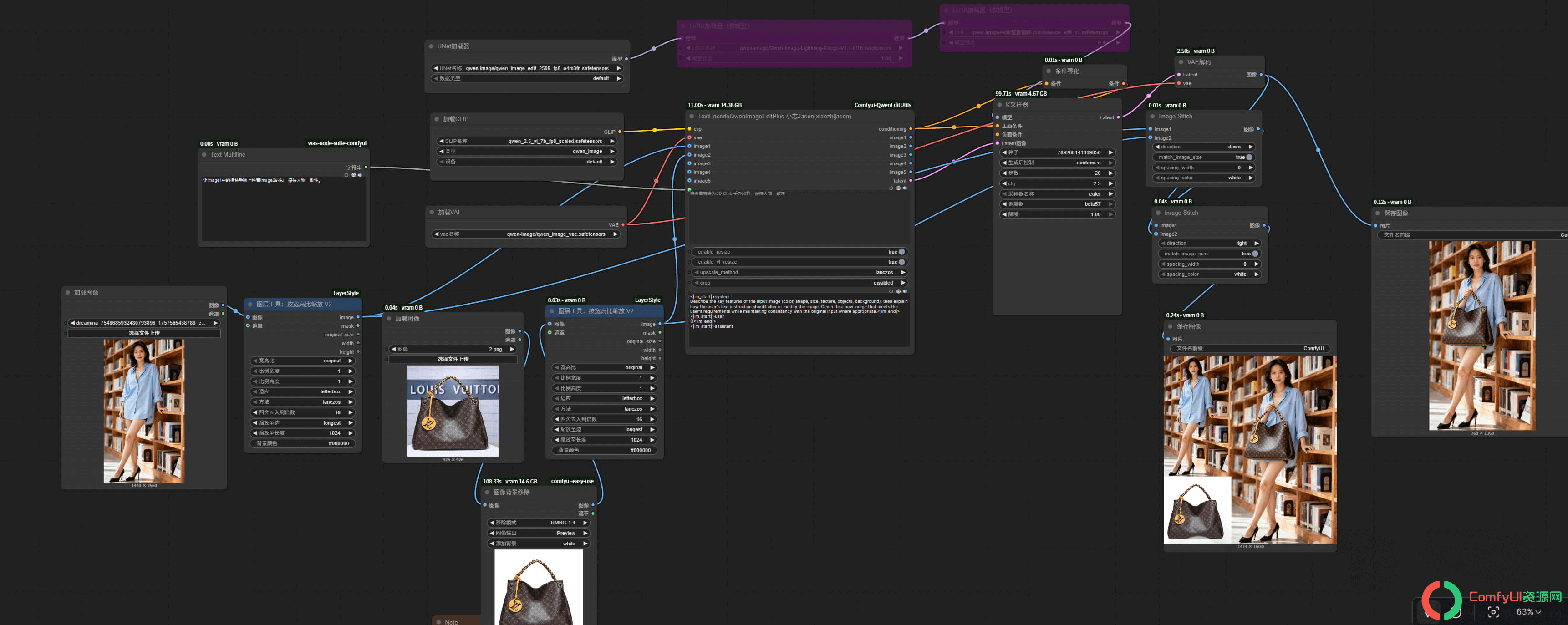Click the gear icon in Text Multiline node
The width and height of the screenshot is (1568, 625).
click(354, 175)
